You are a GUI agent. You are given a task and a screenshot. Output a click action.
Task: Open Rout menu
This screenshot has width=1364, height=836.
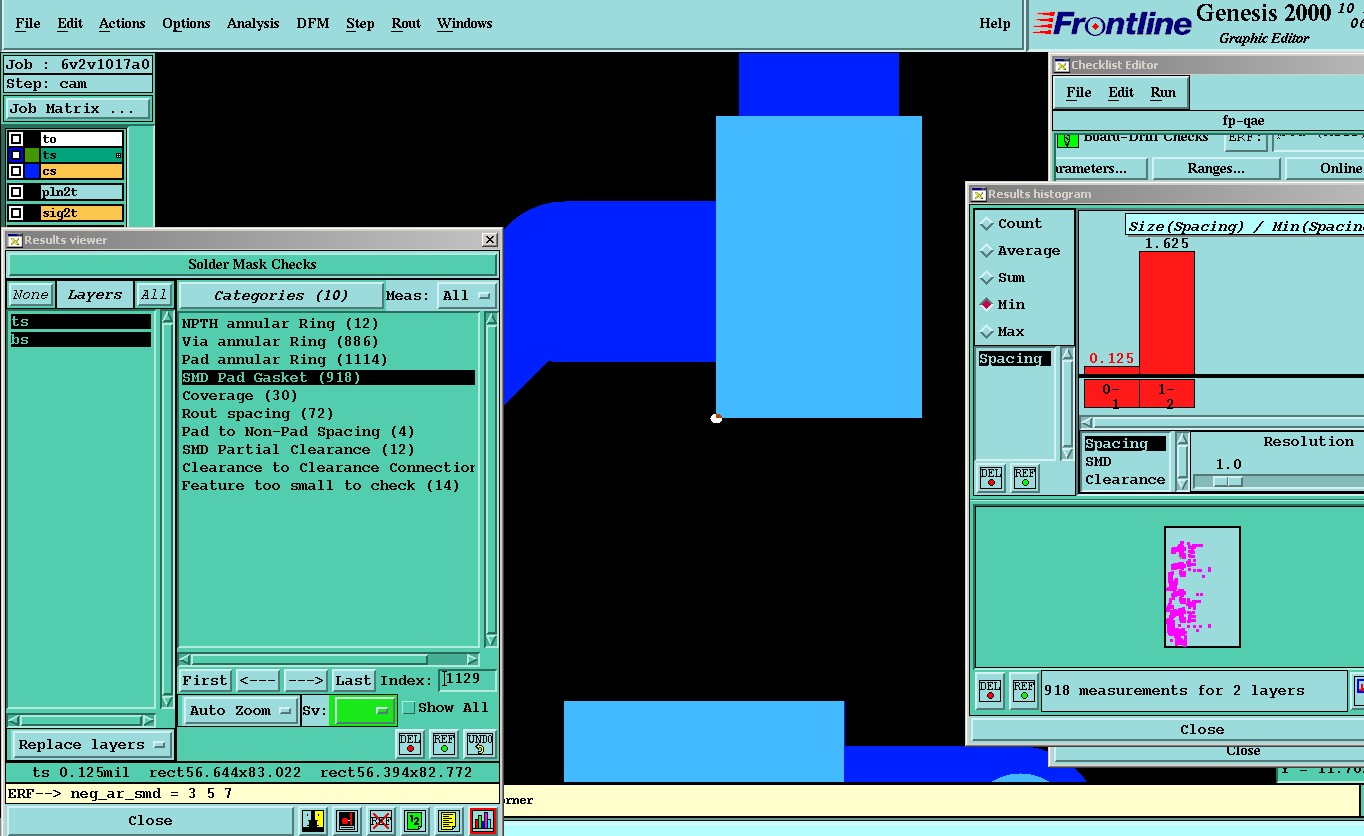pos(406,23)
